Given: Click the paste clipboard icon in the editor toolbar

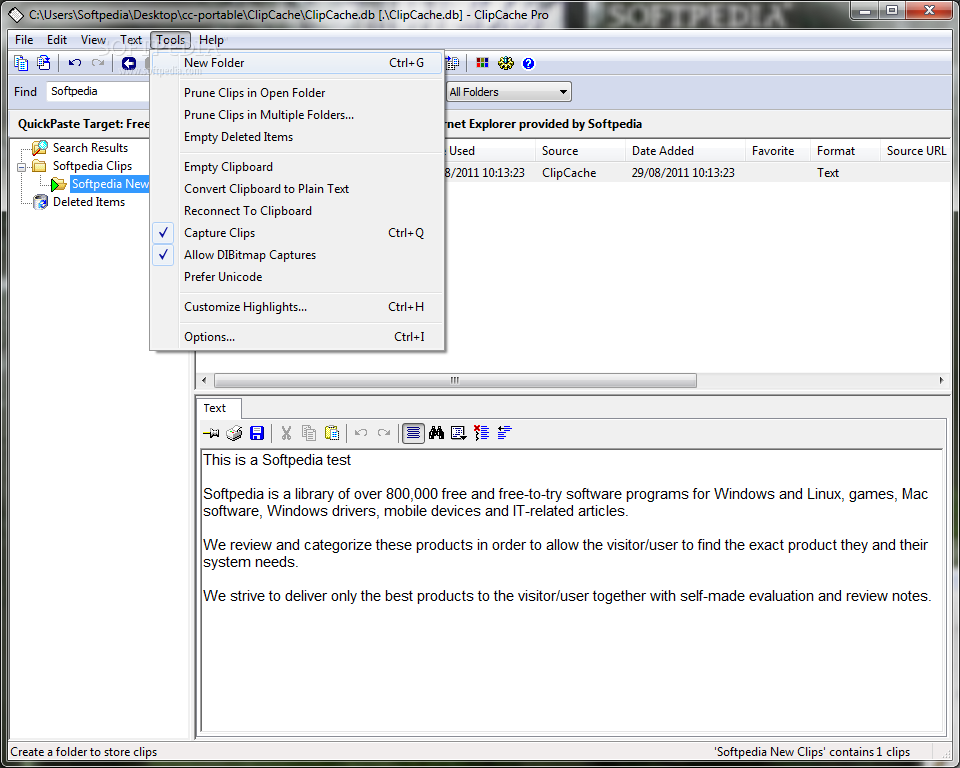Looking at the screenshot, I should click(x=332, y=434).
